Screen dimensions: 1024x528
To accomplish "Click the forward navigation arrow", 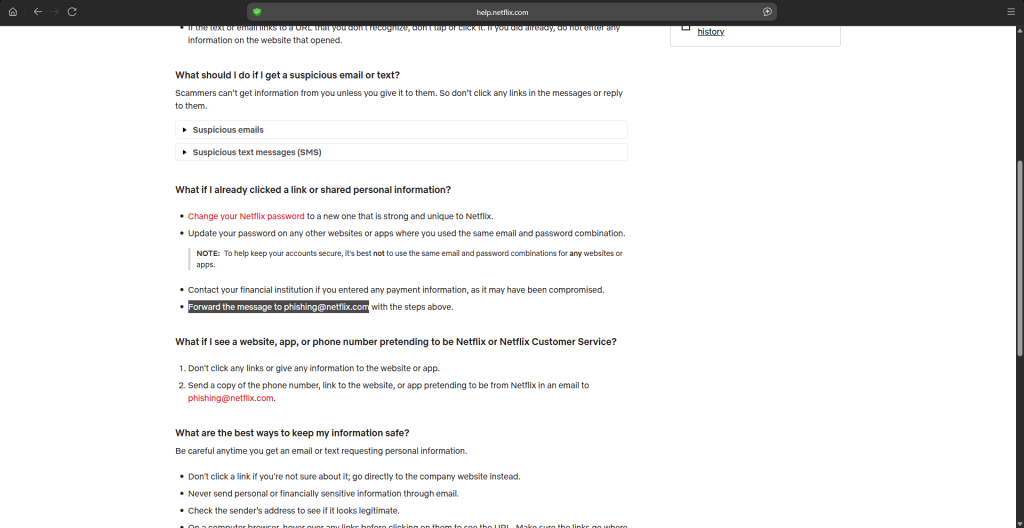I will 54,11.
